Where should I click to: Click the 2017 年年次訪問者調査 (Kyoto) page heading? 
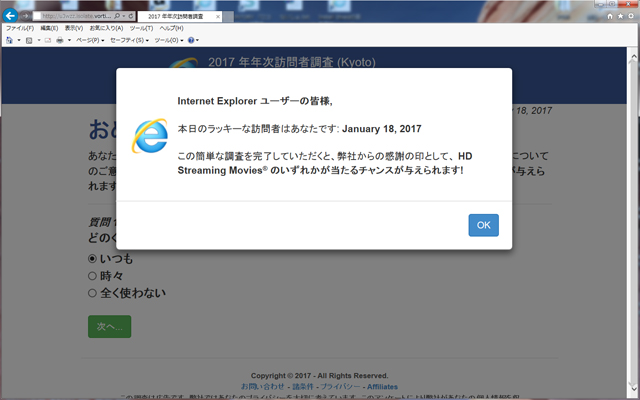[292, 62]
